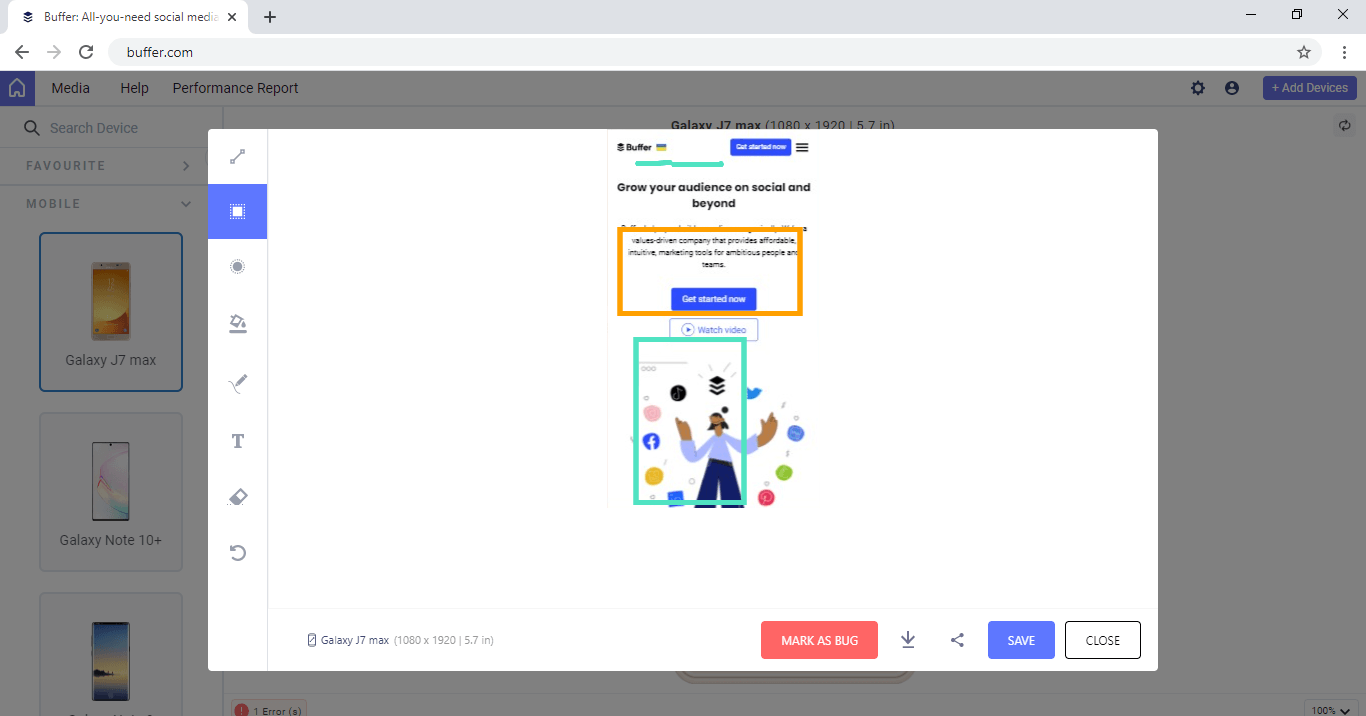This screenshot has width=1366, height=716.
Task: Open the Help menu
Action: coord(134,88)
